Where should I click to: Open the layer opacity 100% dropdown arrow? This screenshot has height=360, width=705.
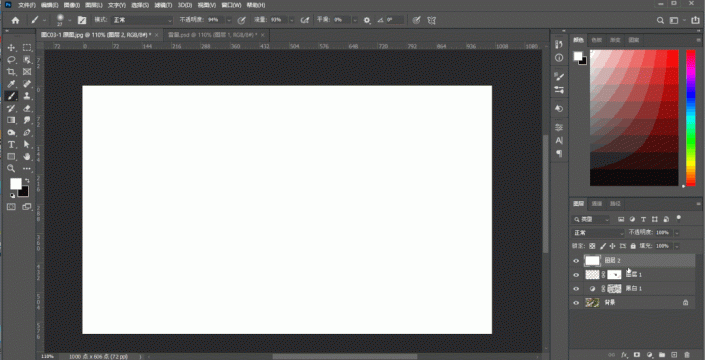click(677, 233)
